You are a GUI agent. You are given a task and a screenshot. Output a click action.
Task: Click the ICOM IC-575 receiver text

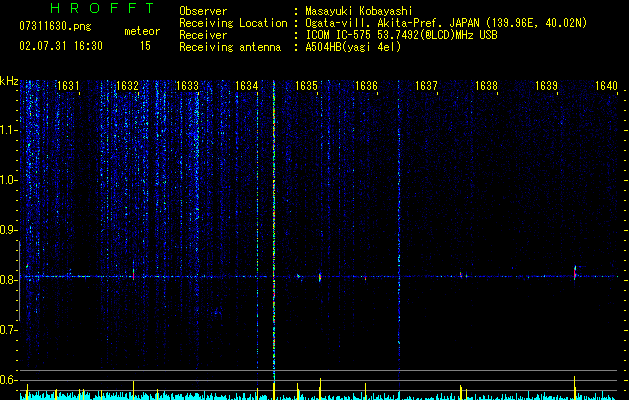coord(401,35)
